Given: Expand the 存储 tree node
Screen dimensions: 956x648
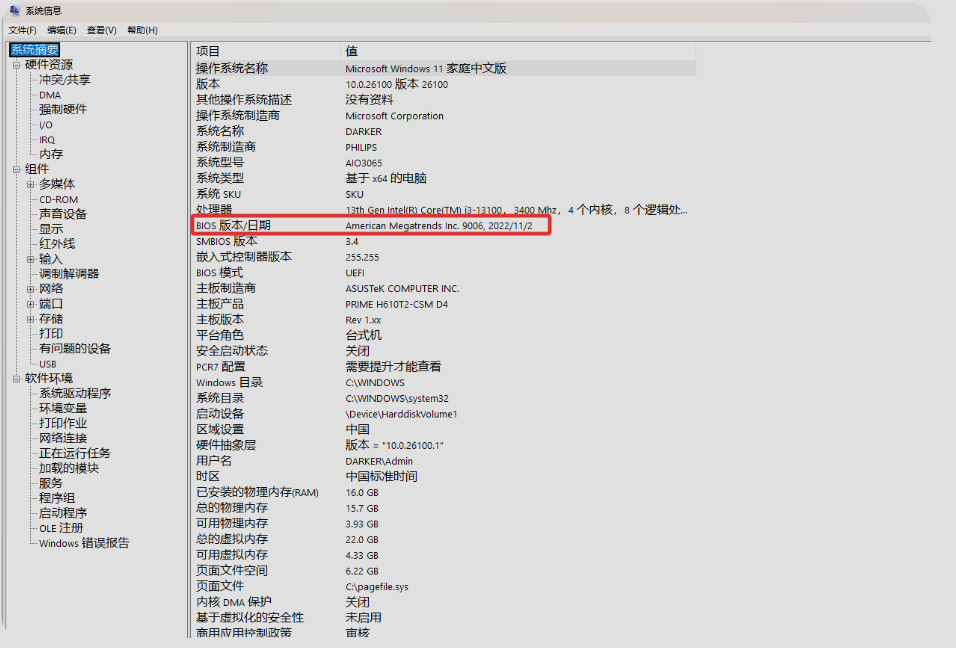Looking at the screenshot, I should 30,319.
